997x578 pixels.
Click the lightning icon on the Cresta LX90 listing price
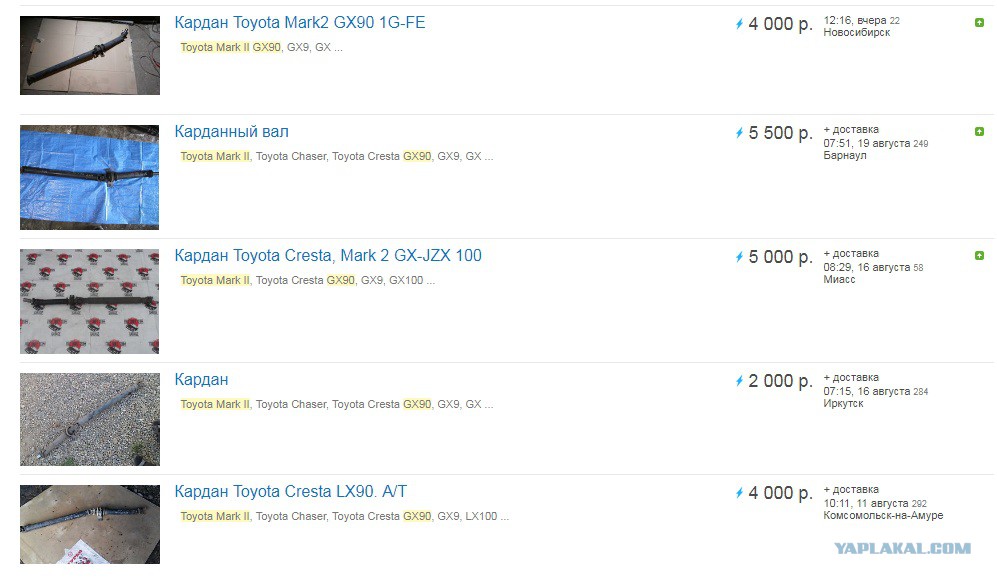pos(739,493)
